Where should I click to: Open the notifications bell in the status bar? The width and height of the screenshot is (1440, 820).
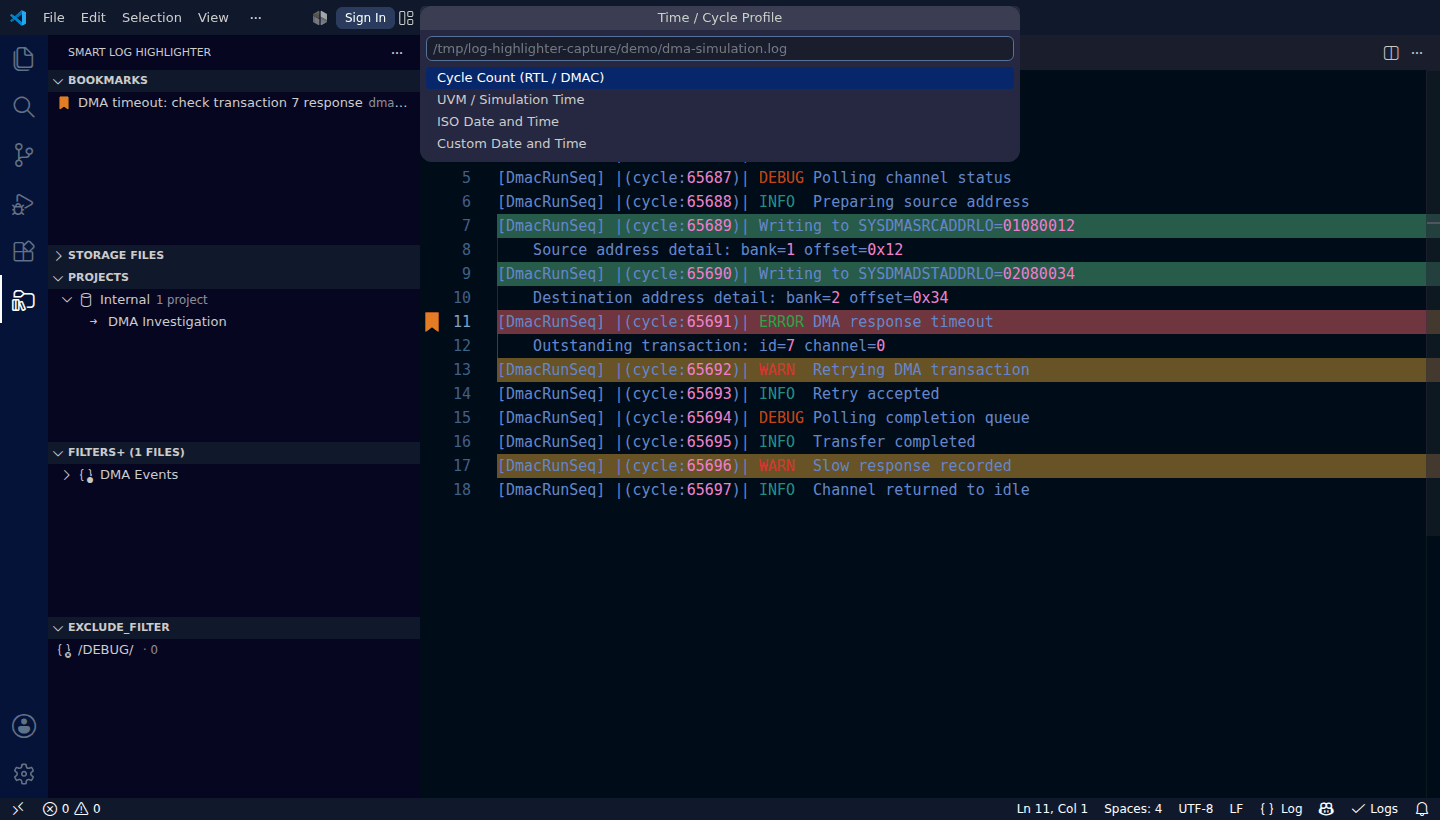(1422, 809)
